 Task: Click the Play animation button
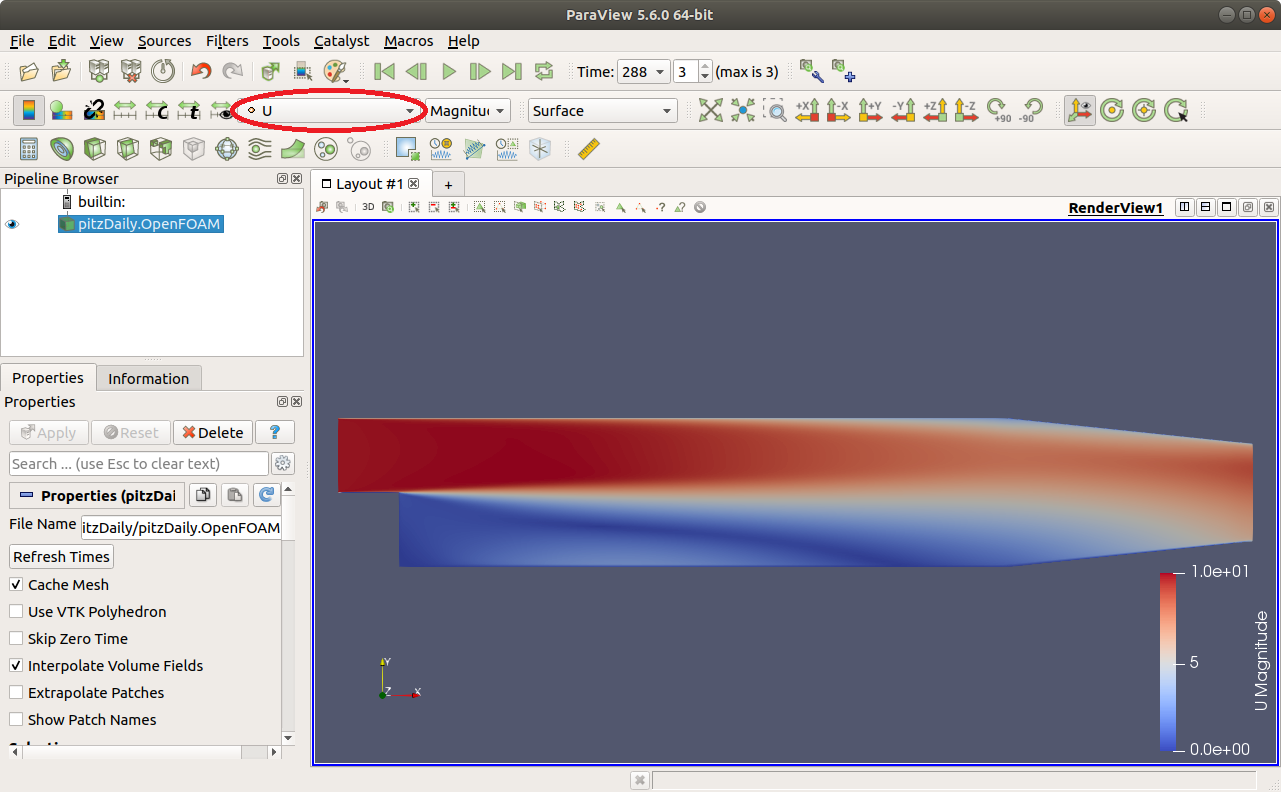tap(449, 71)
